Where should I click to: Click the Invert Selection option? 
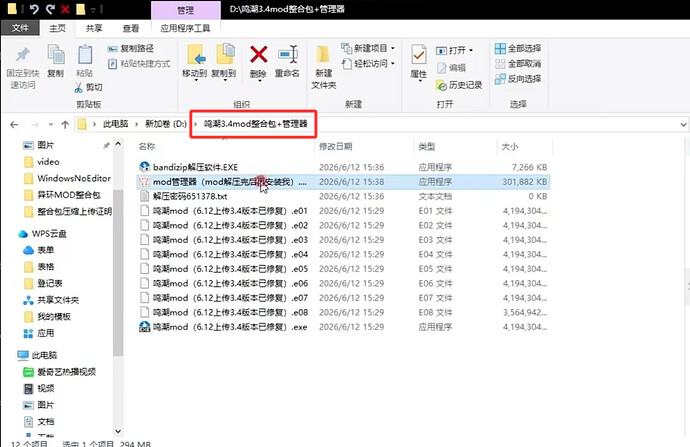(x=518, y=79)
